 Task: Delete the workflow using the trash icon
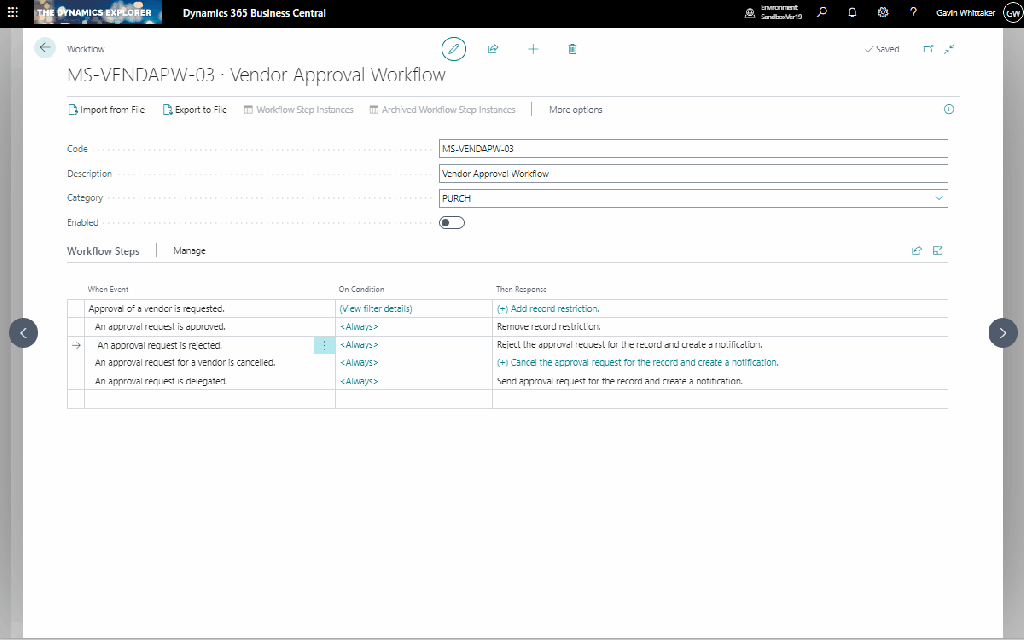click(x=572, y=48)
